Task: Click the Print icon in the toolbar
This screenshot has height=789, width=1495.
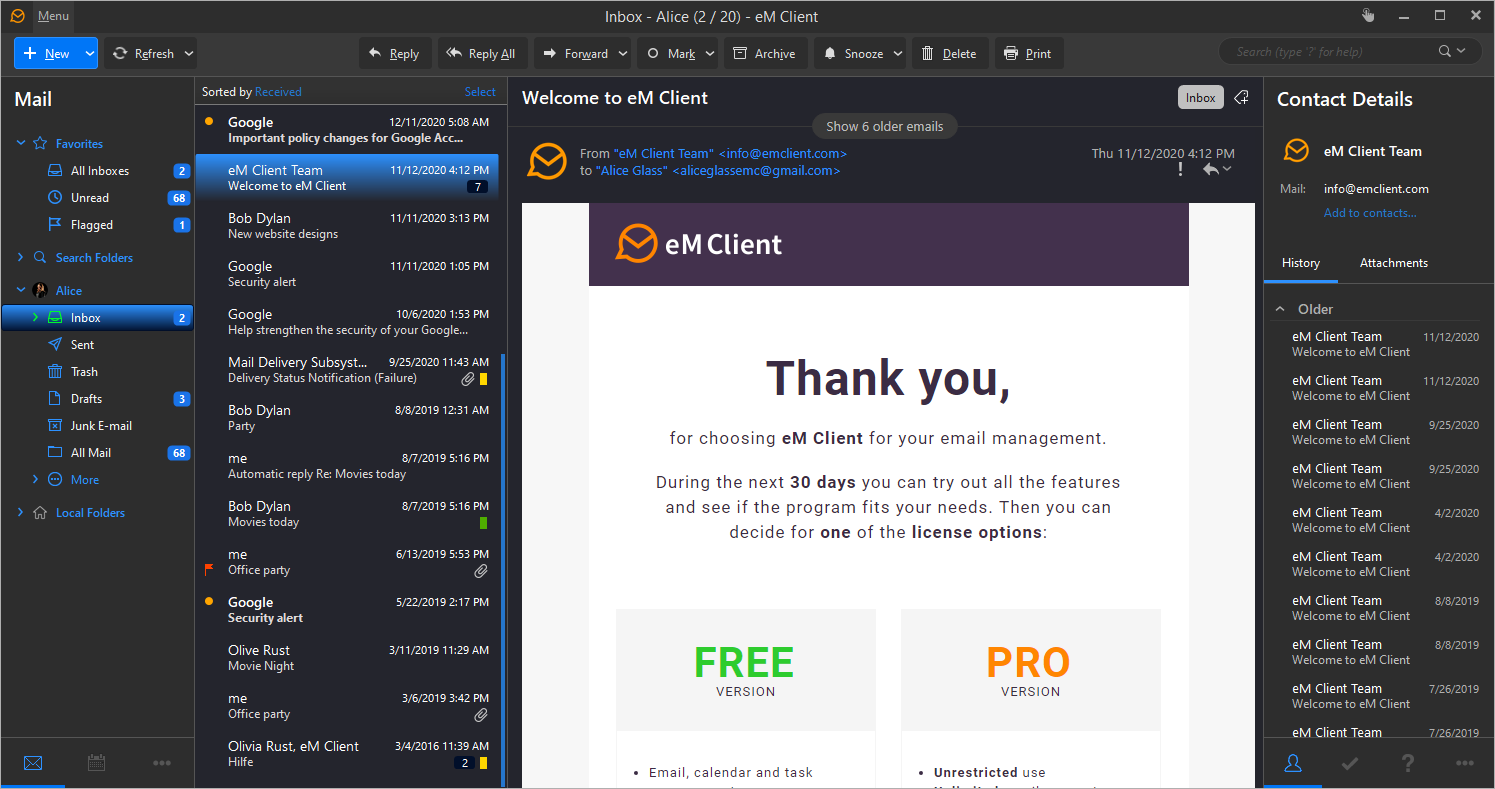Action: 1011,54
